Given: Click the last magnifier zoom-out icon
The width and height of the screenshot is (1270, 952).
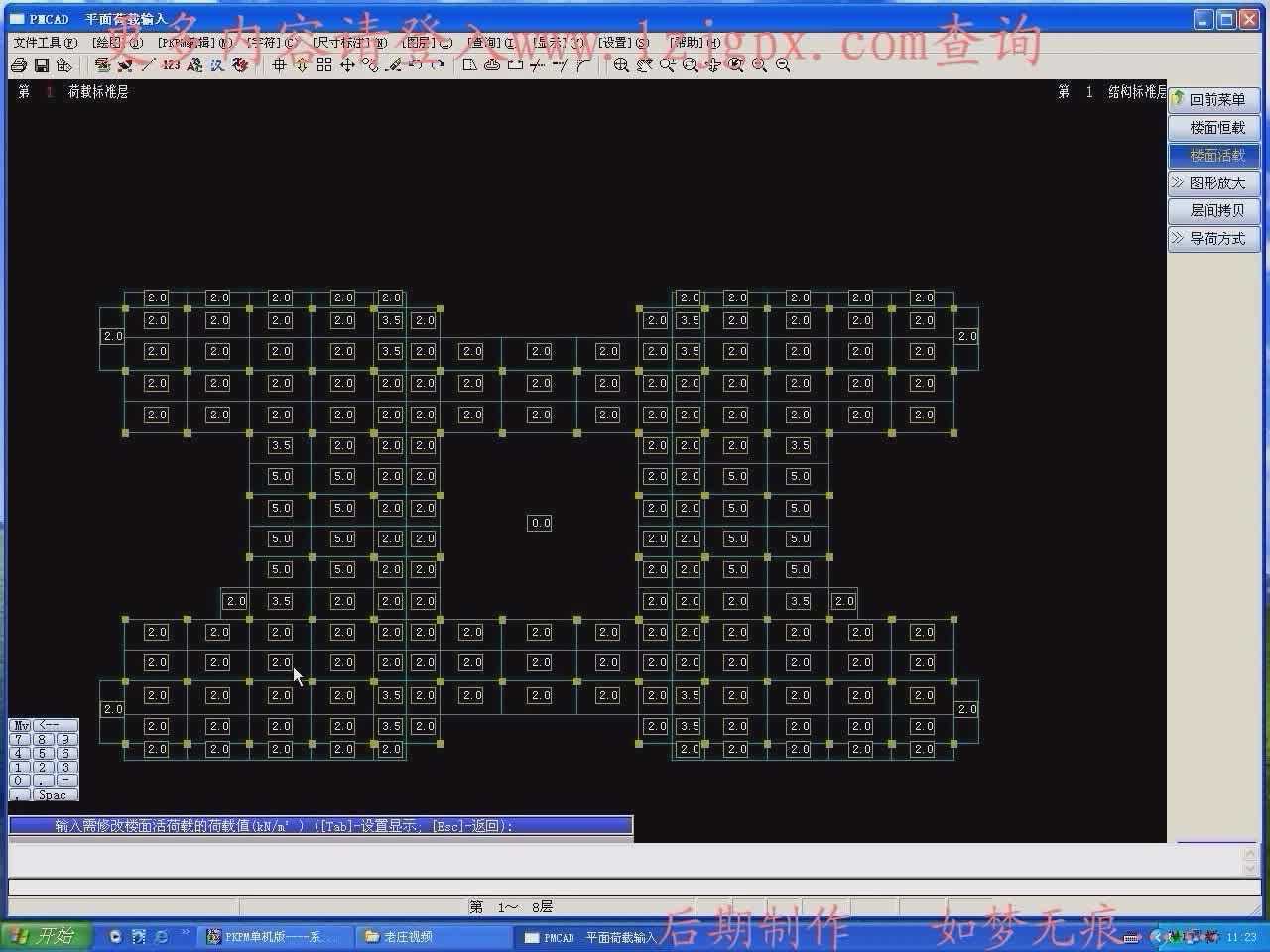Looking at the screenshot, I should tap(783, 65).
